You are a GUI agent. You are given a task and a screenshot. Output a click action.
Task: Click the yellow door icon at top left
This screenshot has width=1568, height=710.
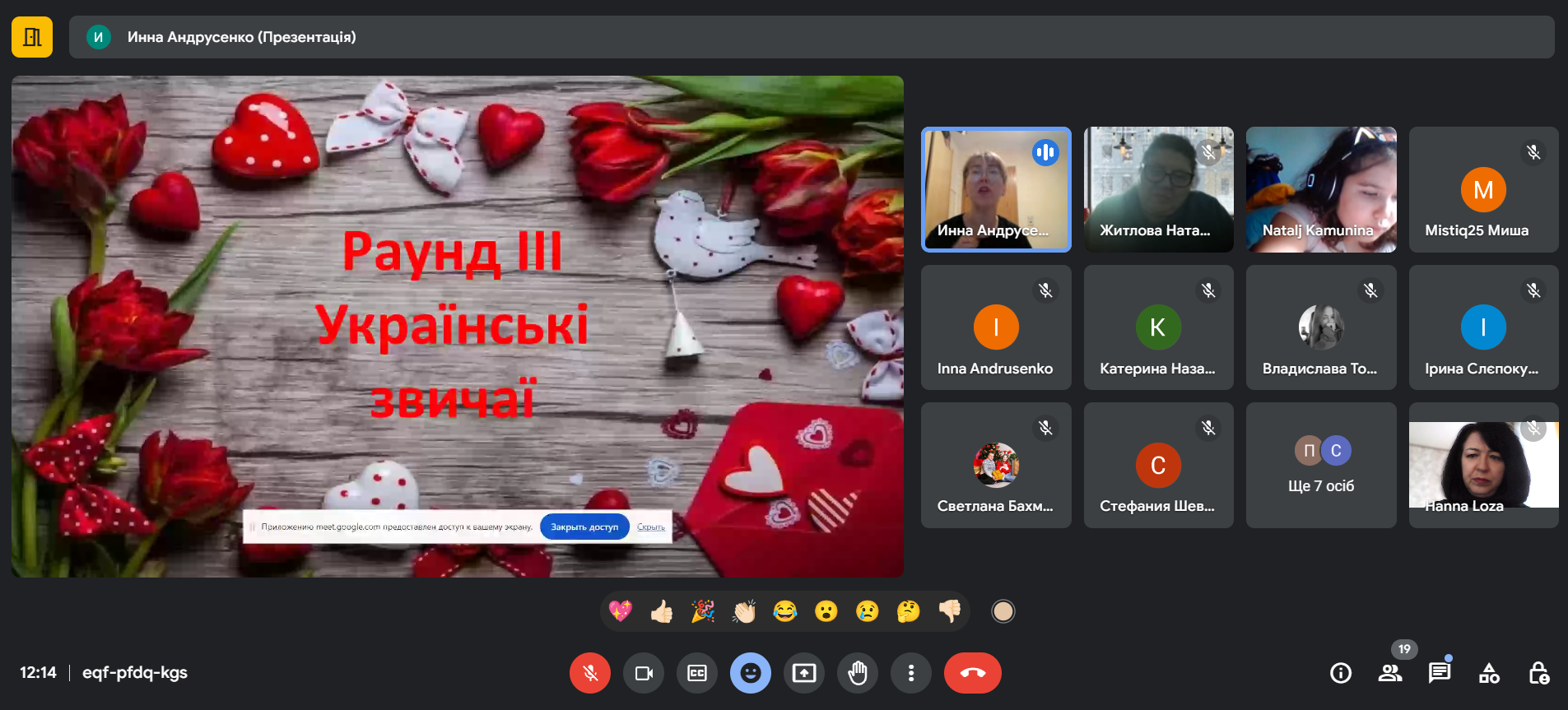click(x=32, y=37)
